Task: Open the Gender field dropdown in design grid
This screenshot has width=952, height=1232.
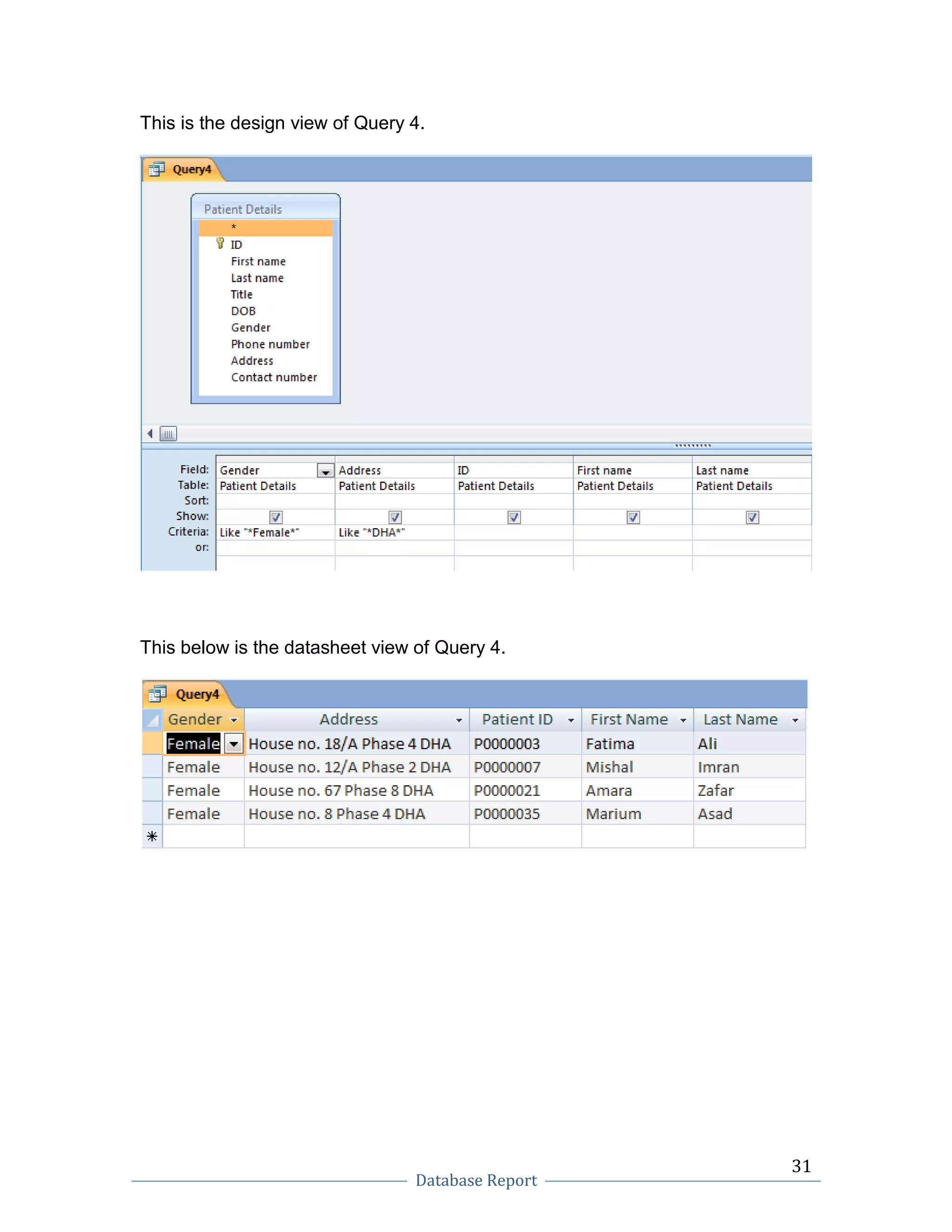Action: pyautogui.click(x=325, y=470)
